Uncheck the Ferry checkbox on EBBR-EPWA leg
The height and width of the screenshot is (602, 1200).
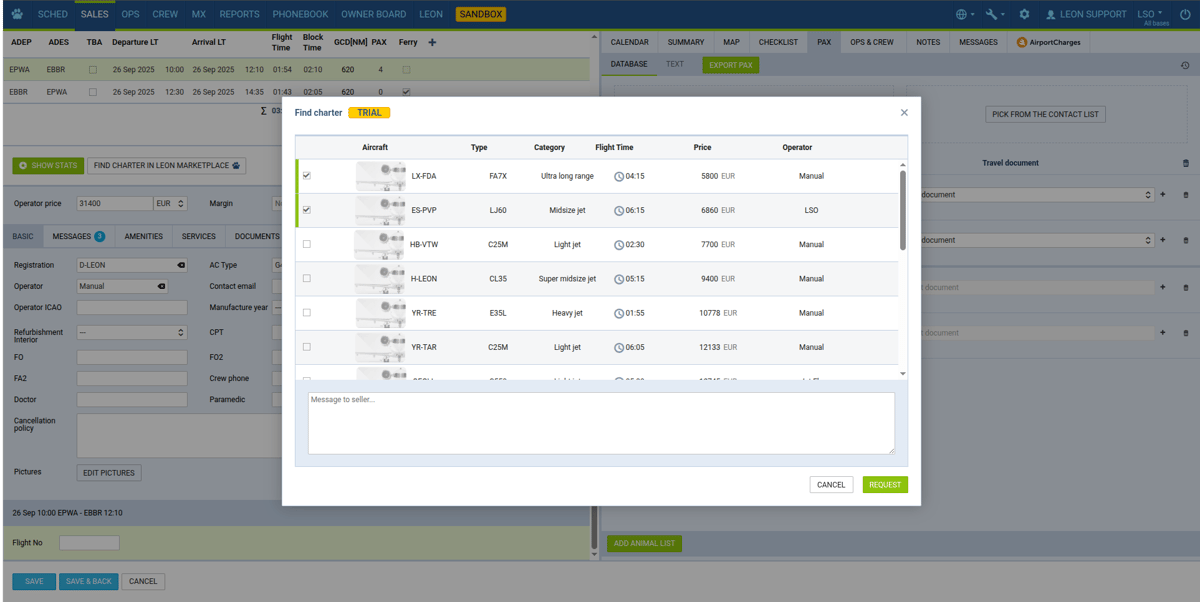pyautogui.click(x=406, y=91)
